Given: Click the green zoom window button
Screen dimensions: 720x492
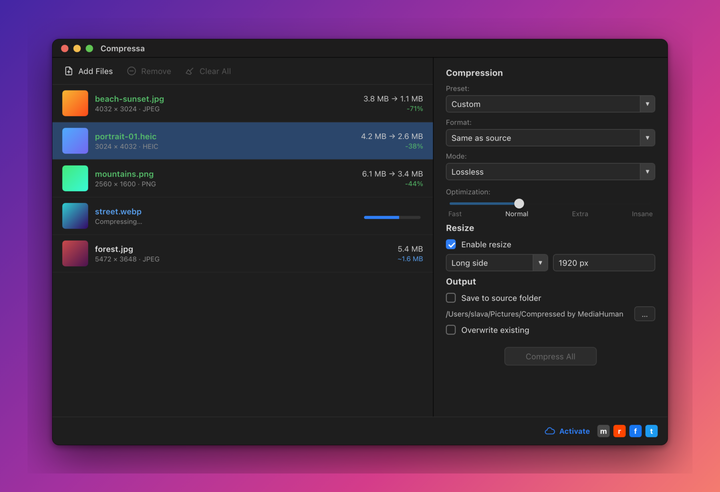Looking at the screenshot, I should pyautogui.click(x=90, y=49).
